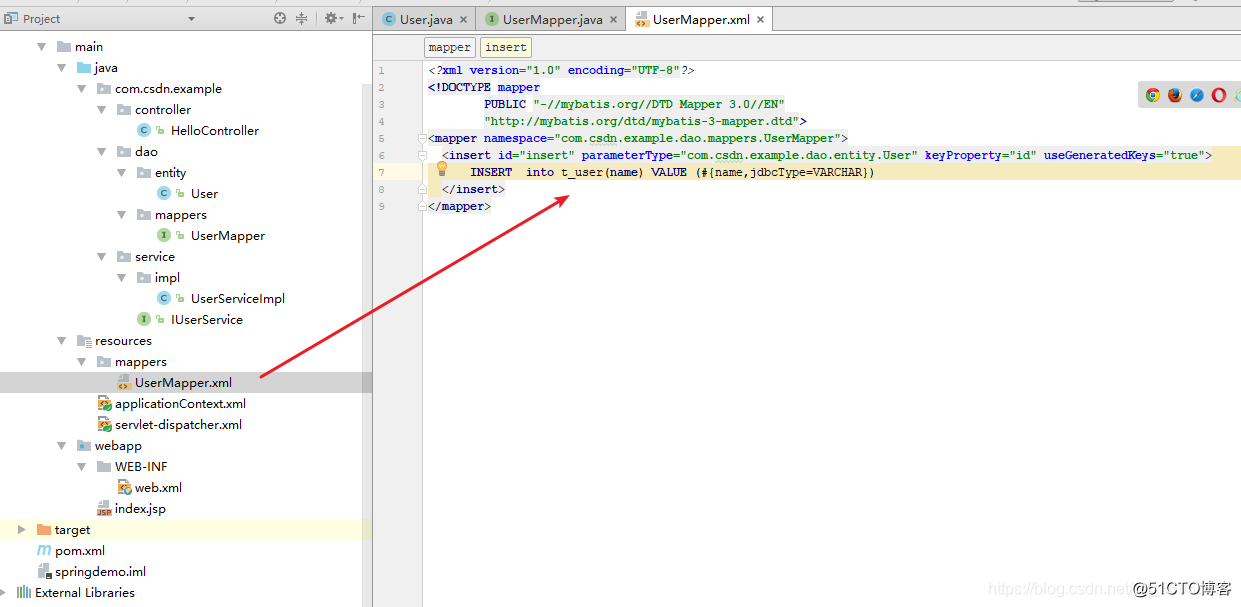Select UserMapper interface under dao mappers

(228, 236)
